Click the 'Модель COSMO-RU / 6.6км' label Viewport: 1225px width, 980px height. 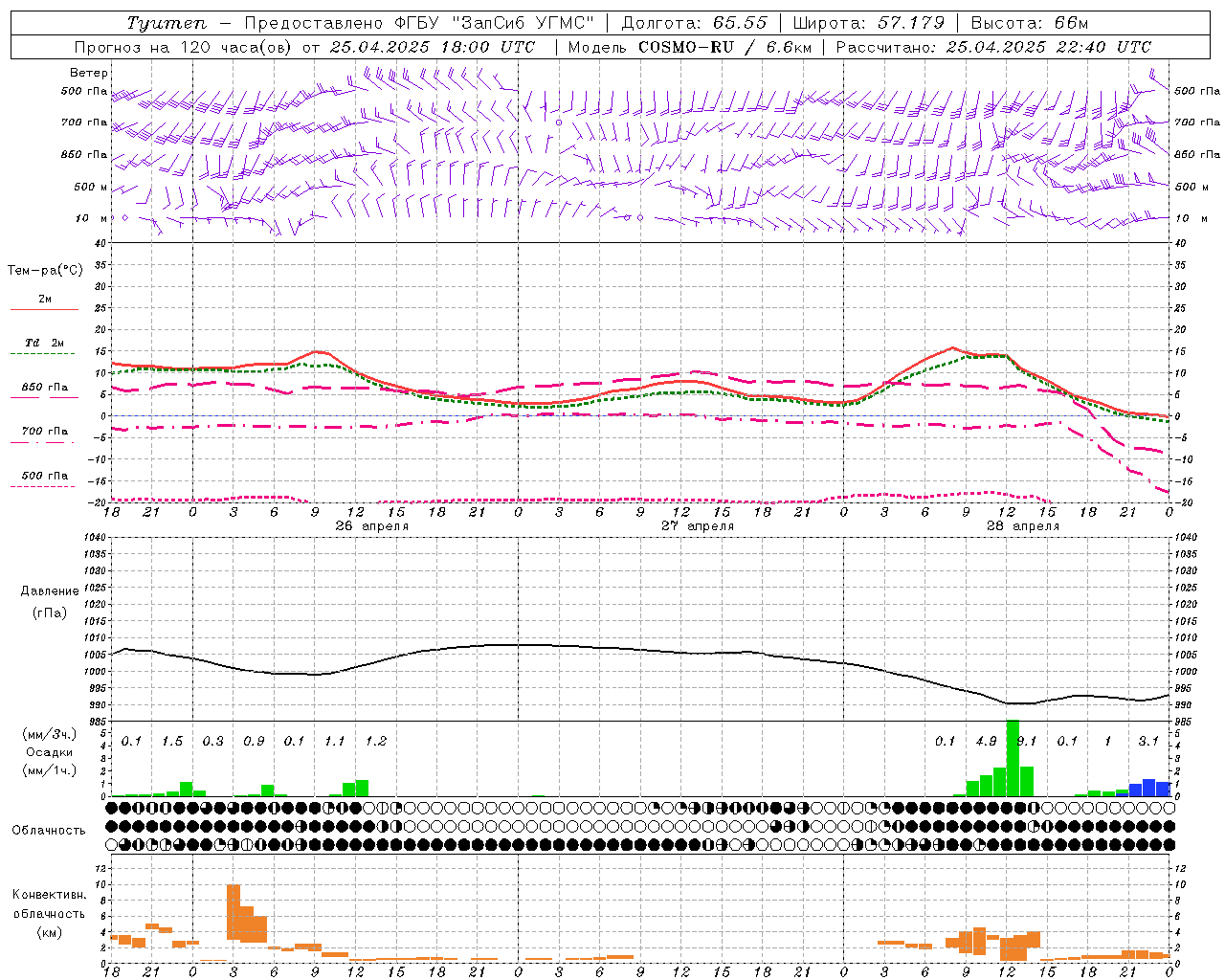(689, 47)
